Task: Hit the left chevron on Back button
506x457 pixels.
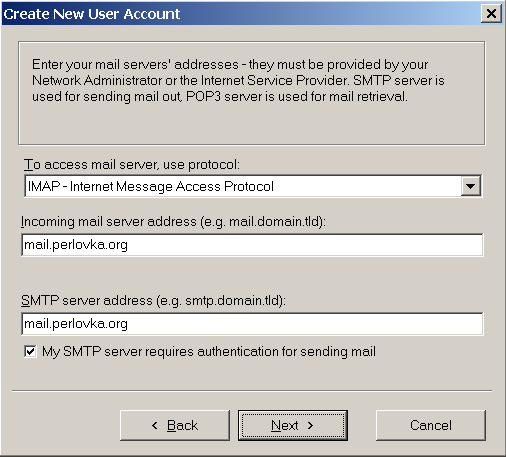Action: coord(155,425)
